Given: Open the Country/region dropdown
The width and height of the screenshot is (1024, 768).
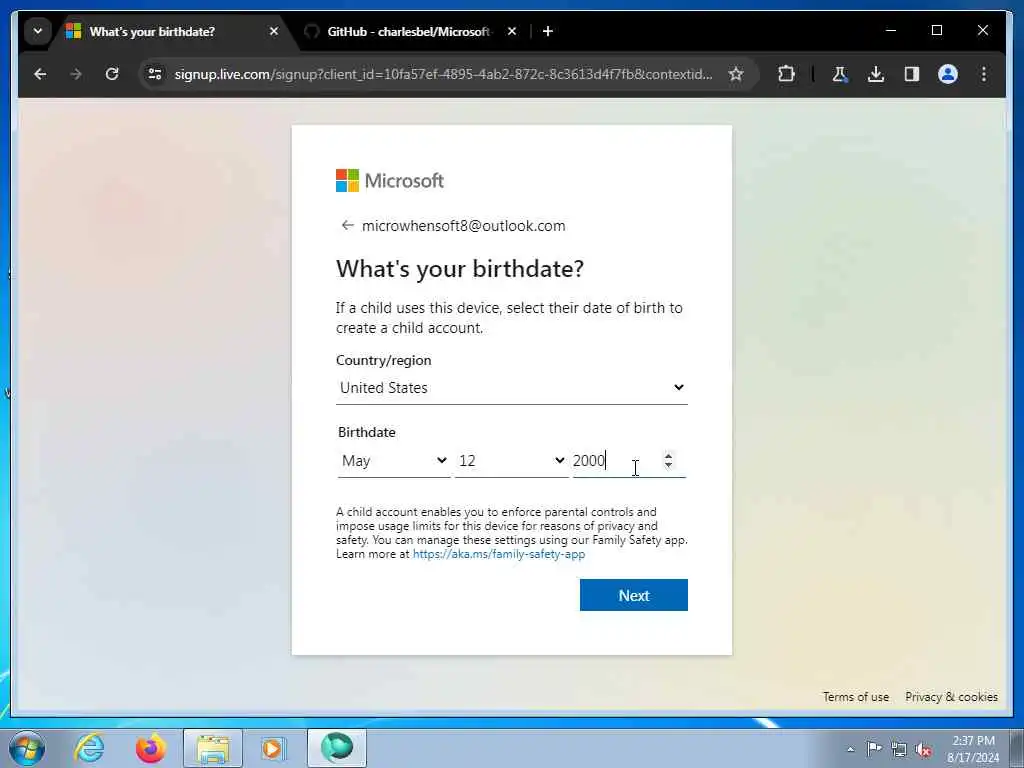Looking at the screenshot, I should point(511,388).
